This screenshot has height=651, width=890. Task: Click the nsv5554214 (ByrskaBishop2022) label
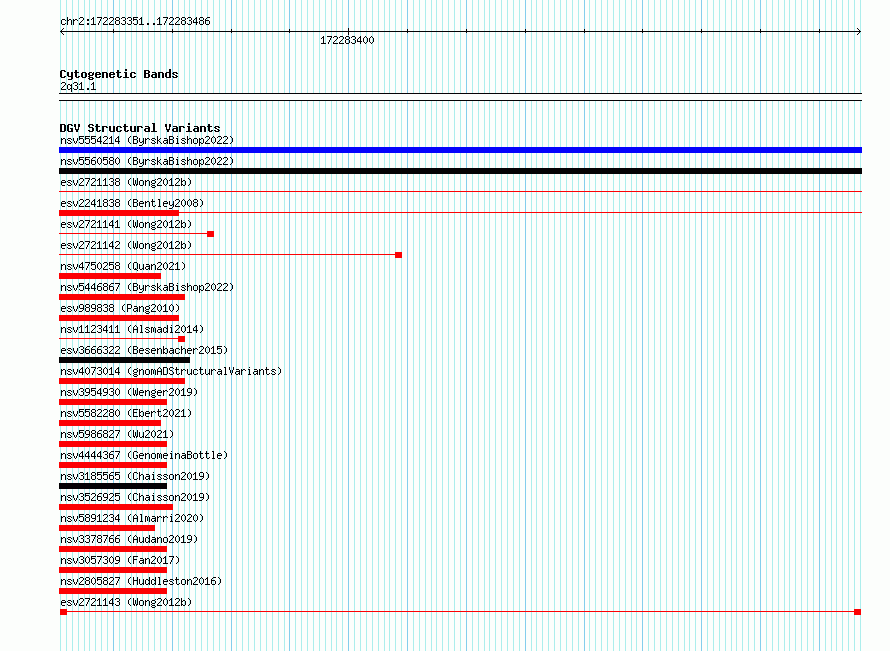tap(147, 140)
